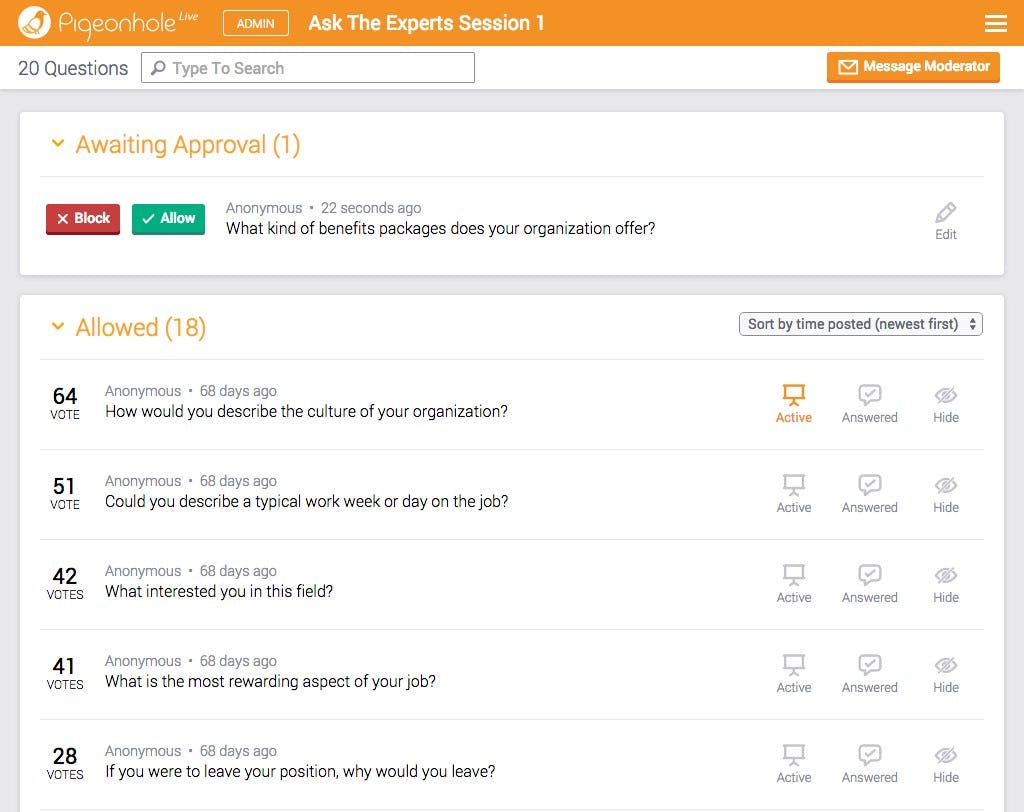Open the 'Sort by time posted' dropdown
Viewport: 1024px width, 812px height.
[x=860, y=324]
